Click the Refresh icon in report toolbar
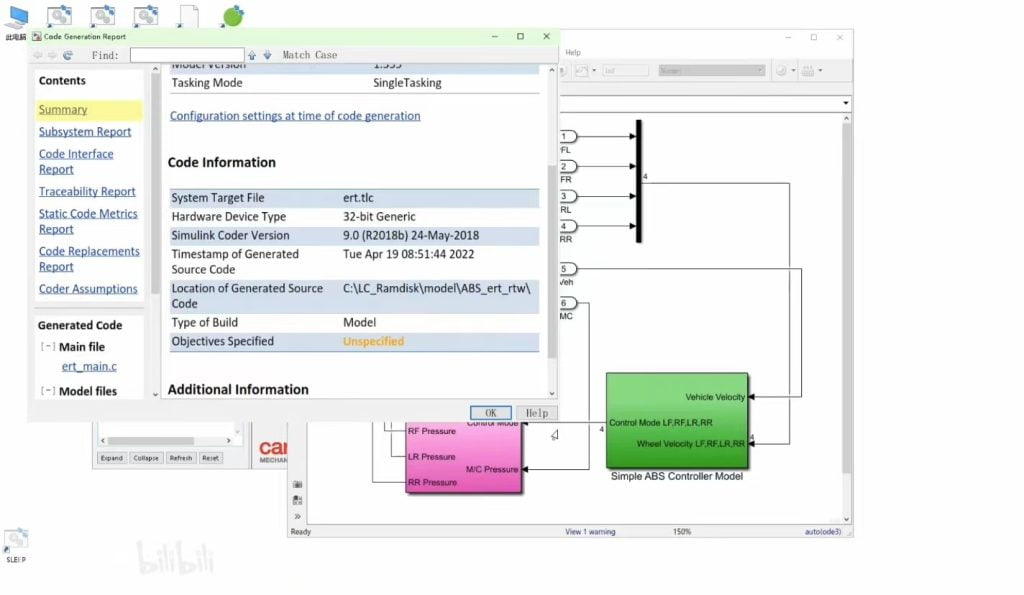Image resolution: width=1024 pixels, height=595 pixels. pyautogui.click(x=68, y=55)
